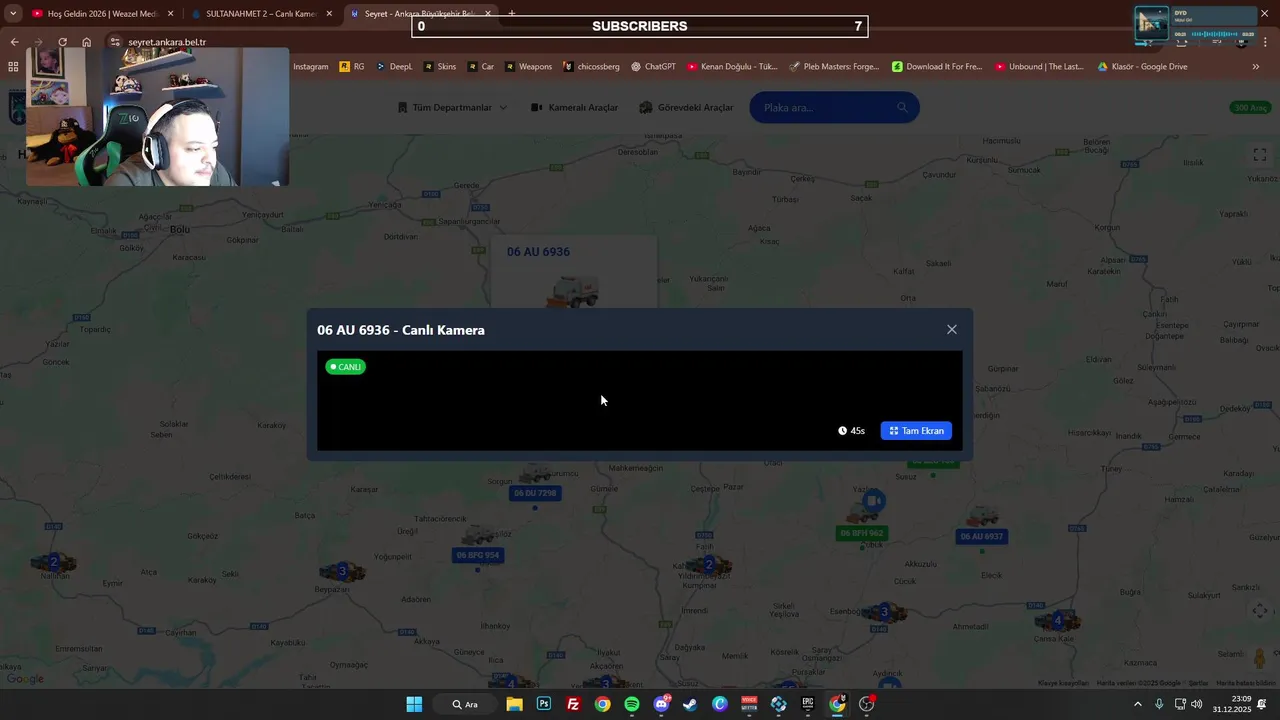Screen dimensions: 1280x720
Task: Open vehicle cluster near Beypazarı
Action: (342, 572)
